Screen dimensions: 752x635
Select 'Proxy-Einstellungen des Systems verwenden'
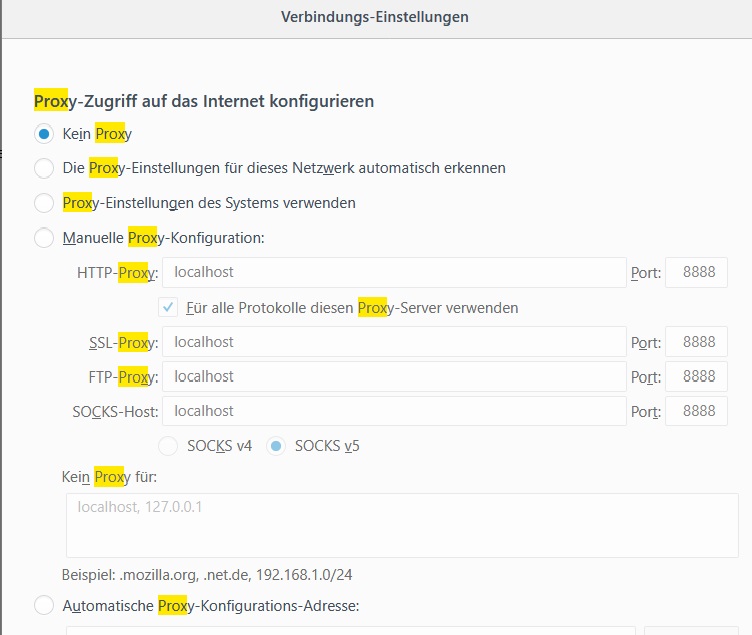pyautogui.click(x=44, y=203)
